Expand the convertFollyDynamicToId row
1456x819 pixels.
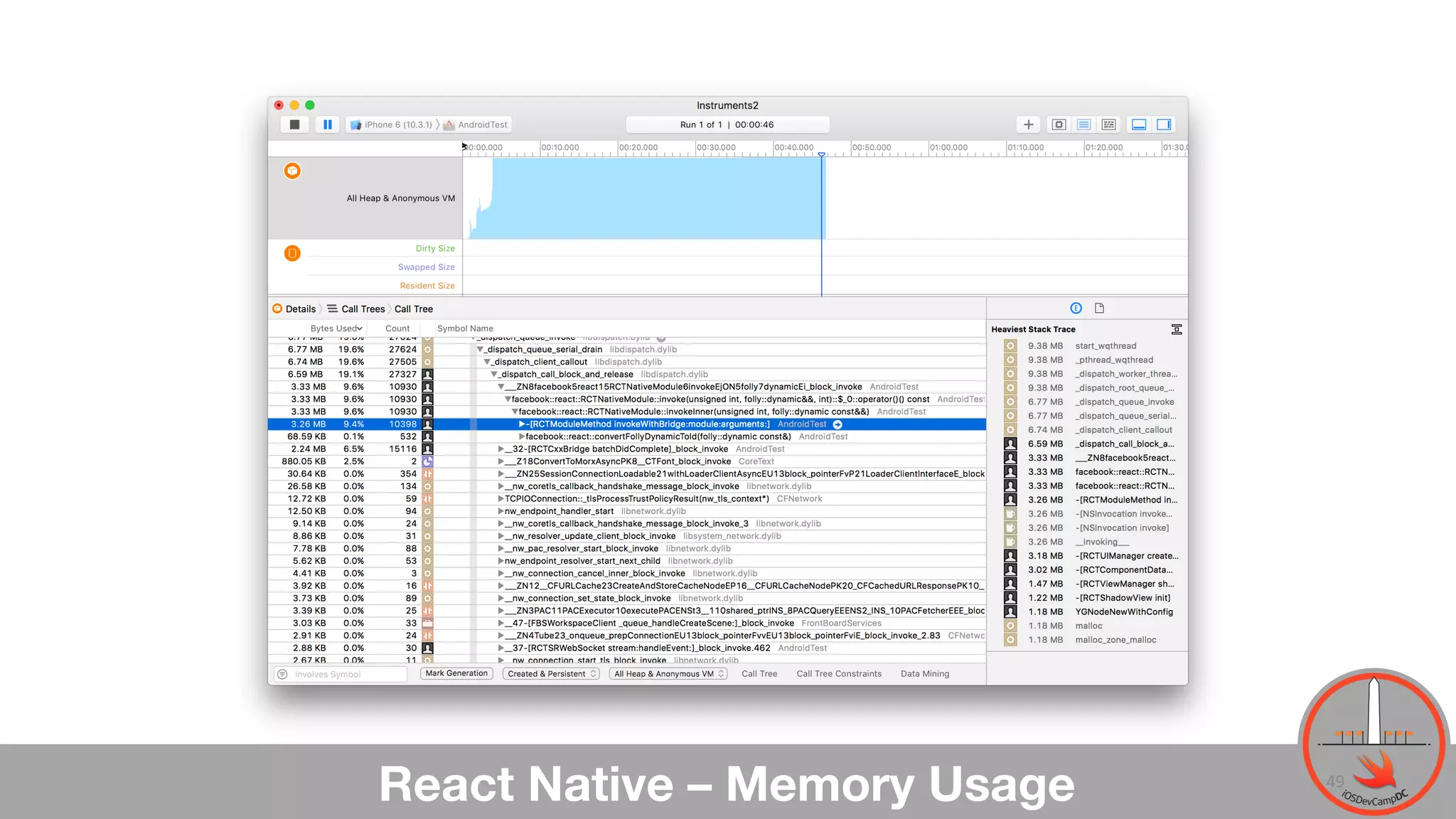[522, 437]
